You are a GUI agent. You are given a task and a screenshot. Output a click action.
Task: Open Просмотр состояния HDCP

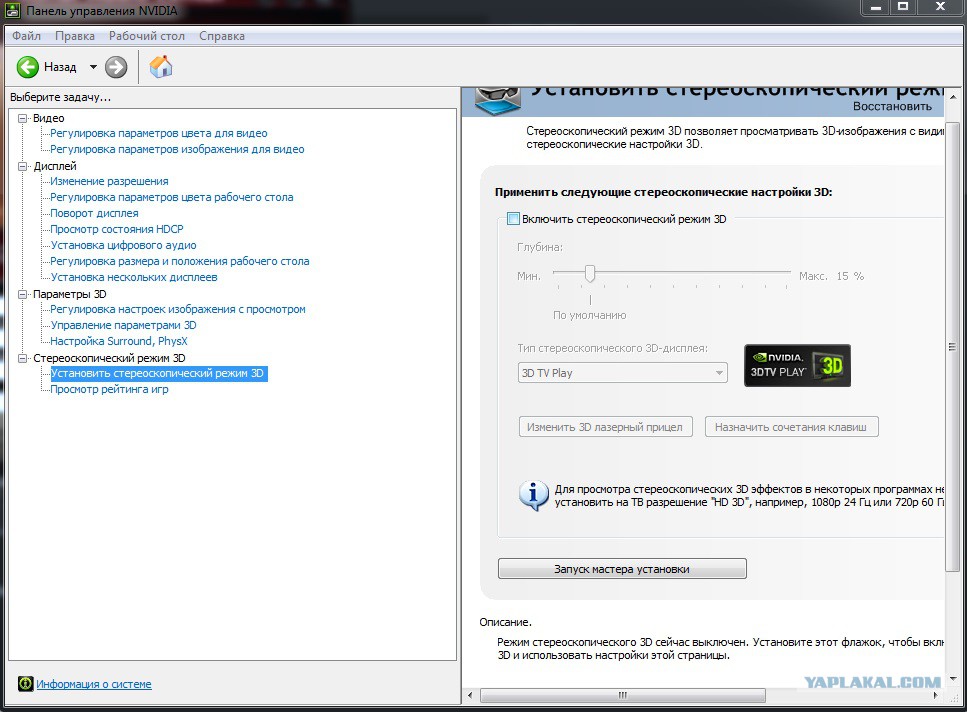(117, 229)
